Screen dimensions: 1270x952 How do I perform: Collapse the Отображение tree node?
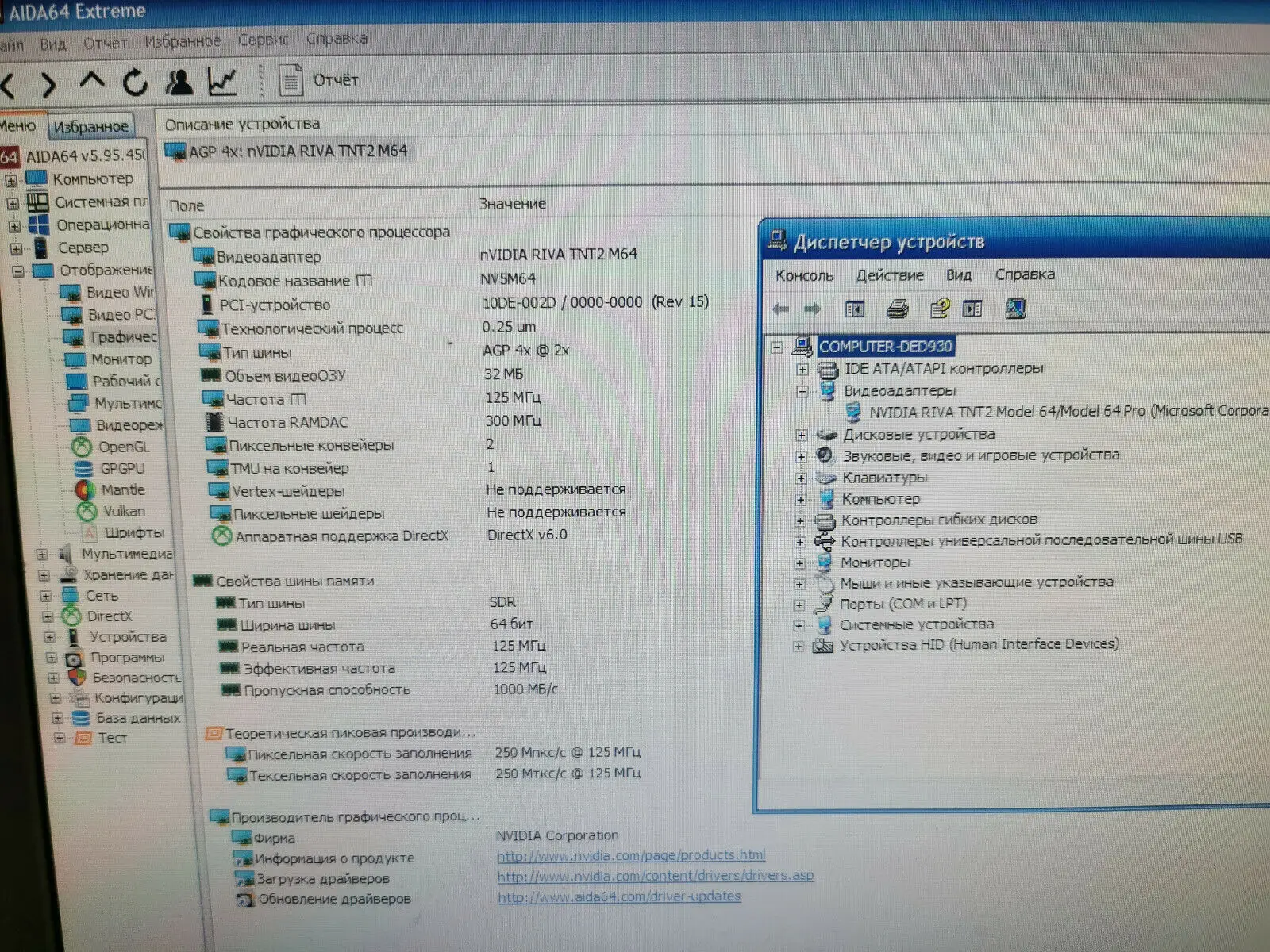[x=17, y=271]
